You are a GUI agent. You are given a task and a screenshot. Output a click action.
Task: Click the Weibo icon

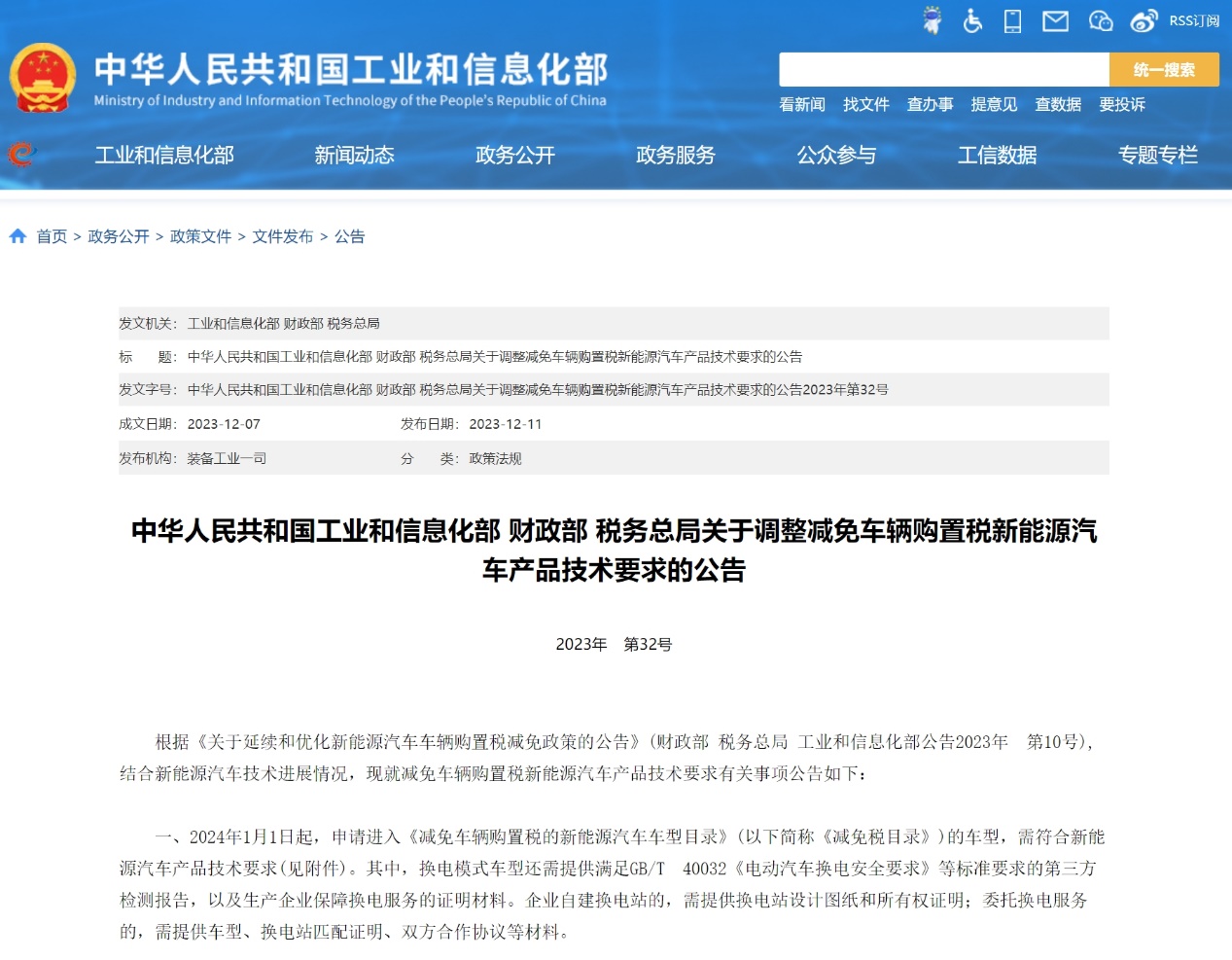point(1144,20)
